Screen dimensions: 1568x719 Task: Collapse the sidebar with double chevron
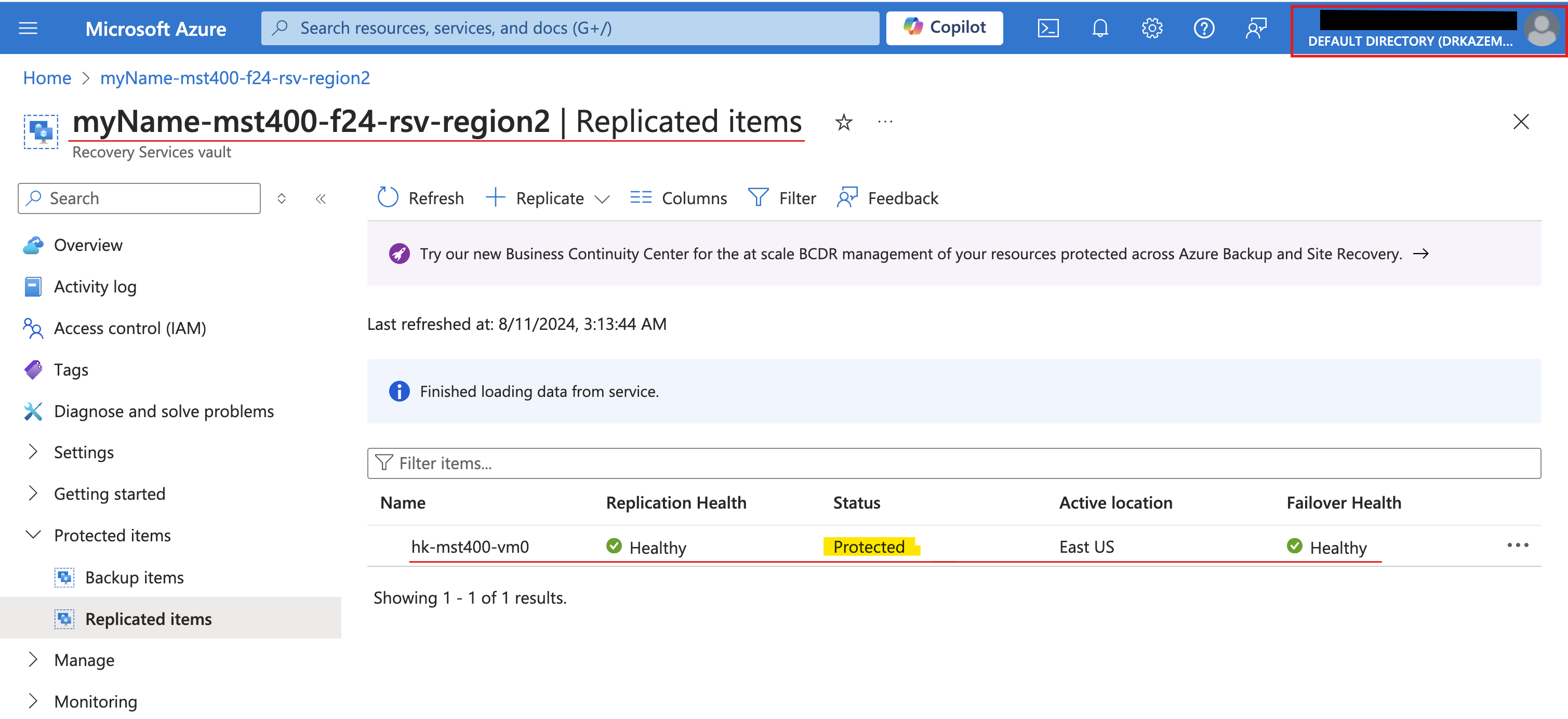pos(321,198)
